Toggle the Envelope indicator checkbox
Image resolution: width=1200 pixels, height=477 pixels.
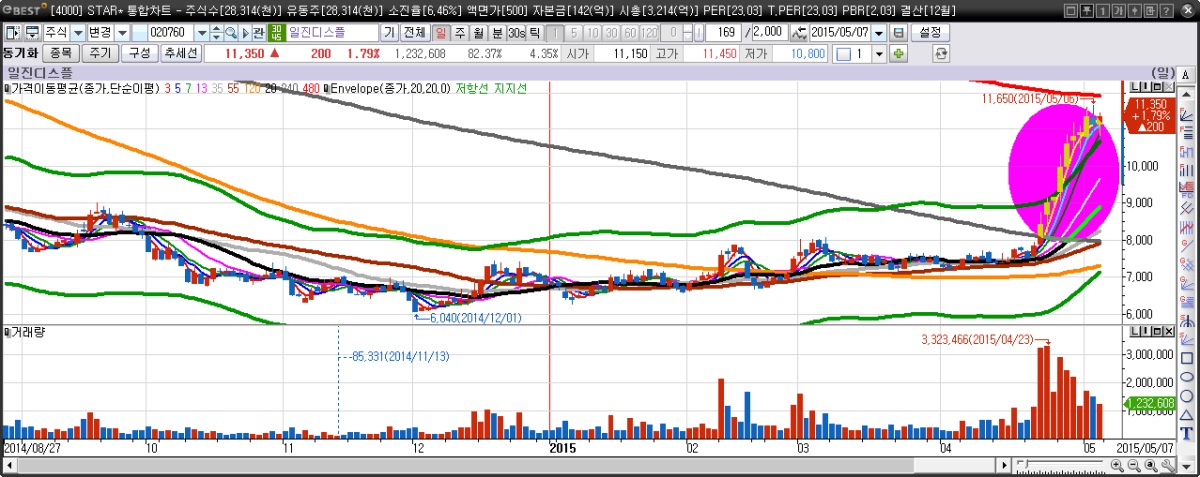pyautogui.click(x=326, y=88)
